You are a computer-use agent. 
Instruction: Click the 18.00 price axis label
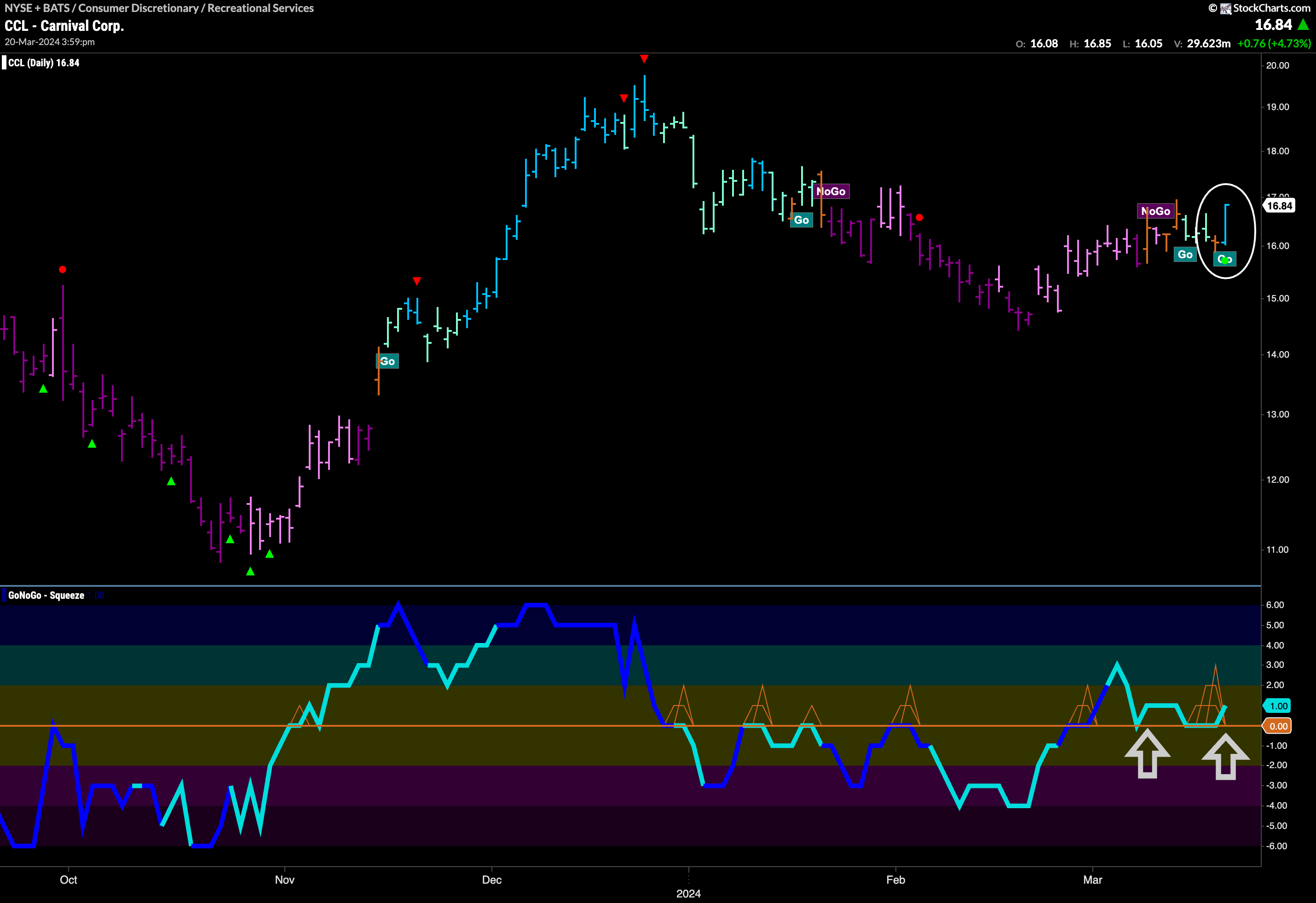[1277, 151]
